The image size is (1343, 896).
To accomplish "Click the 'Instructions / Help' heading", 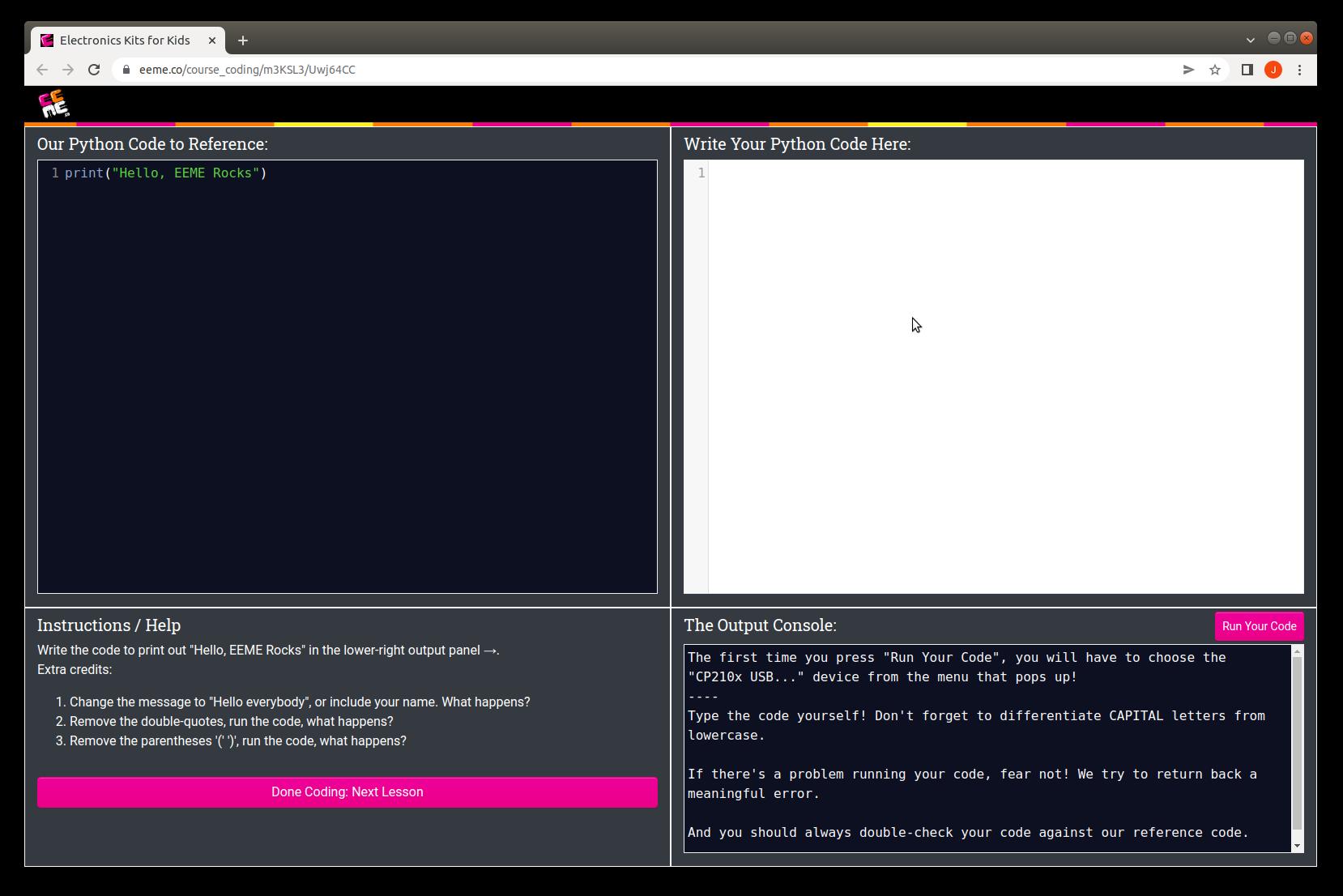I will click(109, 625).
